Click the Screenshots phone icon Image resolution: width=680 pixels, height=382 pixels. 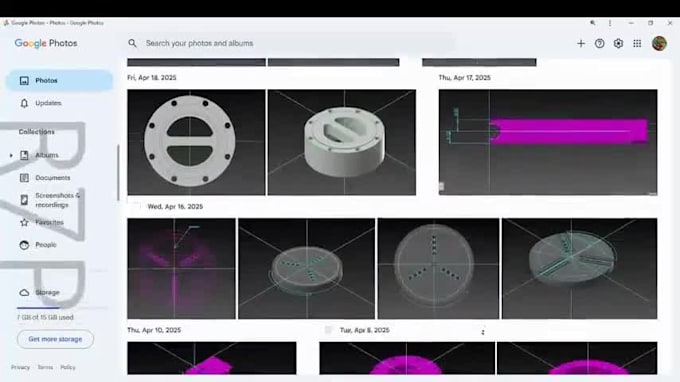(x=24, y=199)
